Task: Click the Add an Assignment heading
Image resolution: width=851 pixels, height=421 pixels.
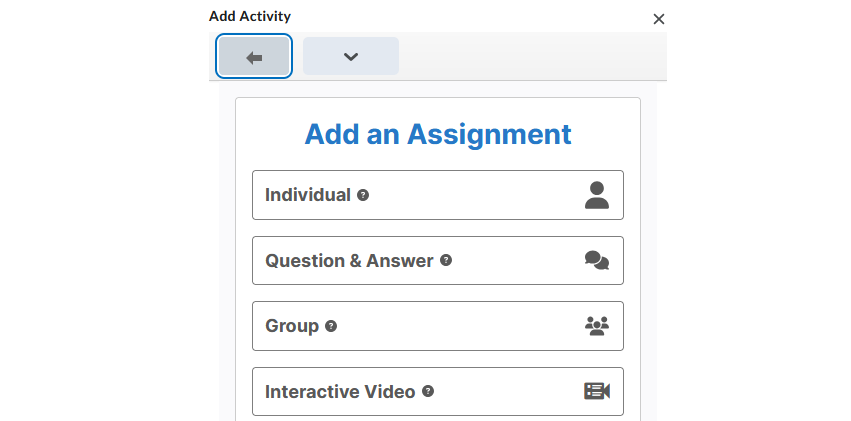Action: (x=437, y=134)
